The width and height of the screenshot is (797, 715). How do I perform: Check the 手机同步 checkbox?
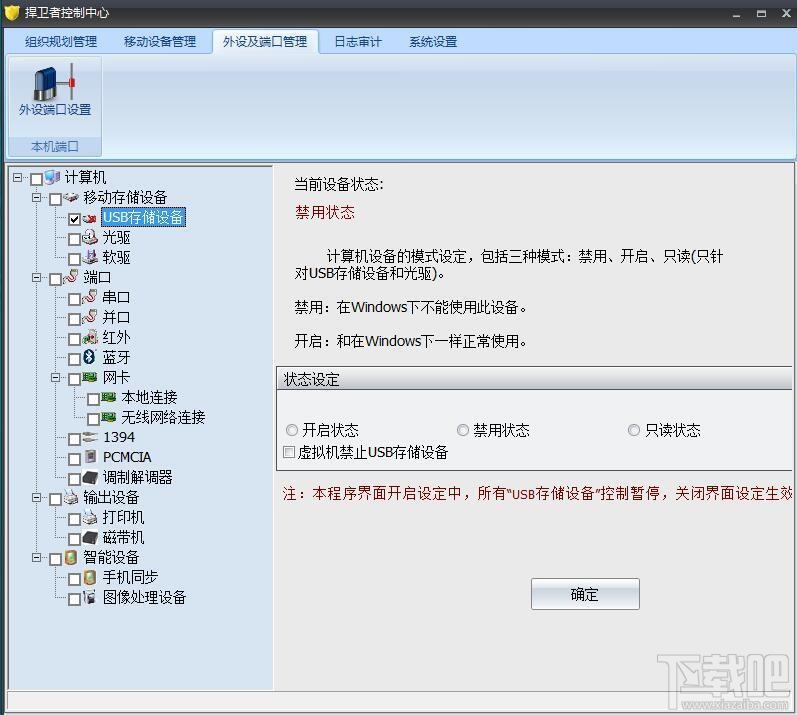(x=74, y=579)
